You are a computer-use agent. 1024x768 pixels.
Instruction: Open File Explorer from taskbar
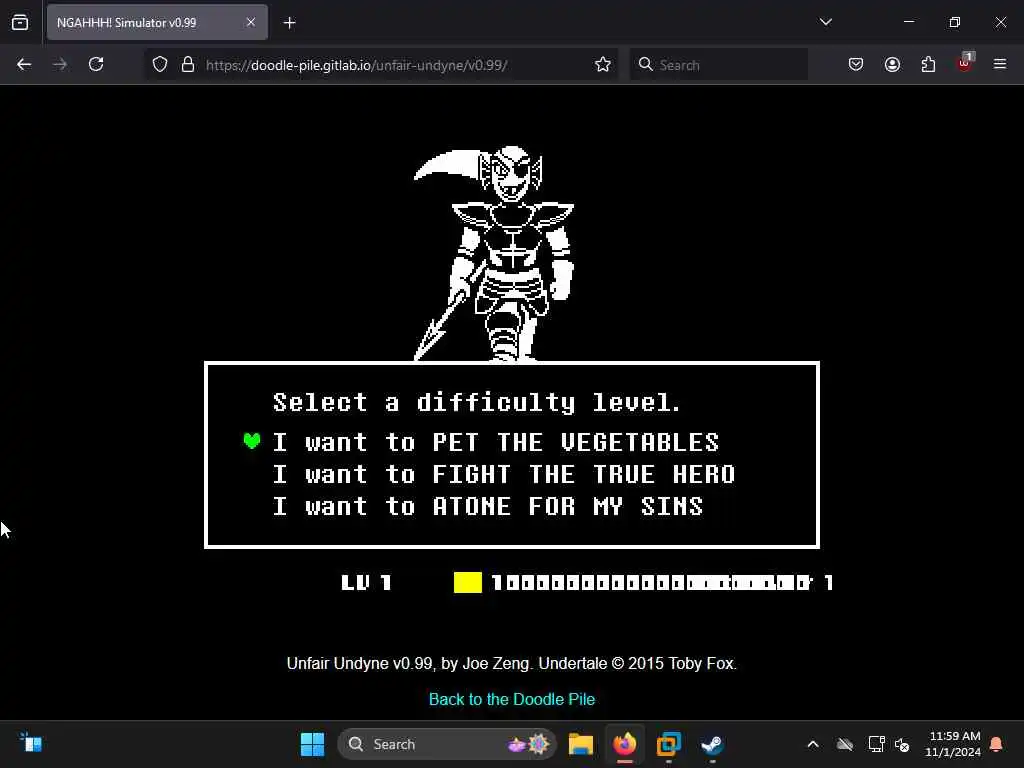pyautogui.click(x=581, y=744)
